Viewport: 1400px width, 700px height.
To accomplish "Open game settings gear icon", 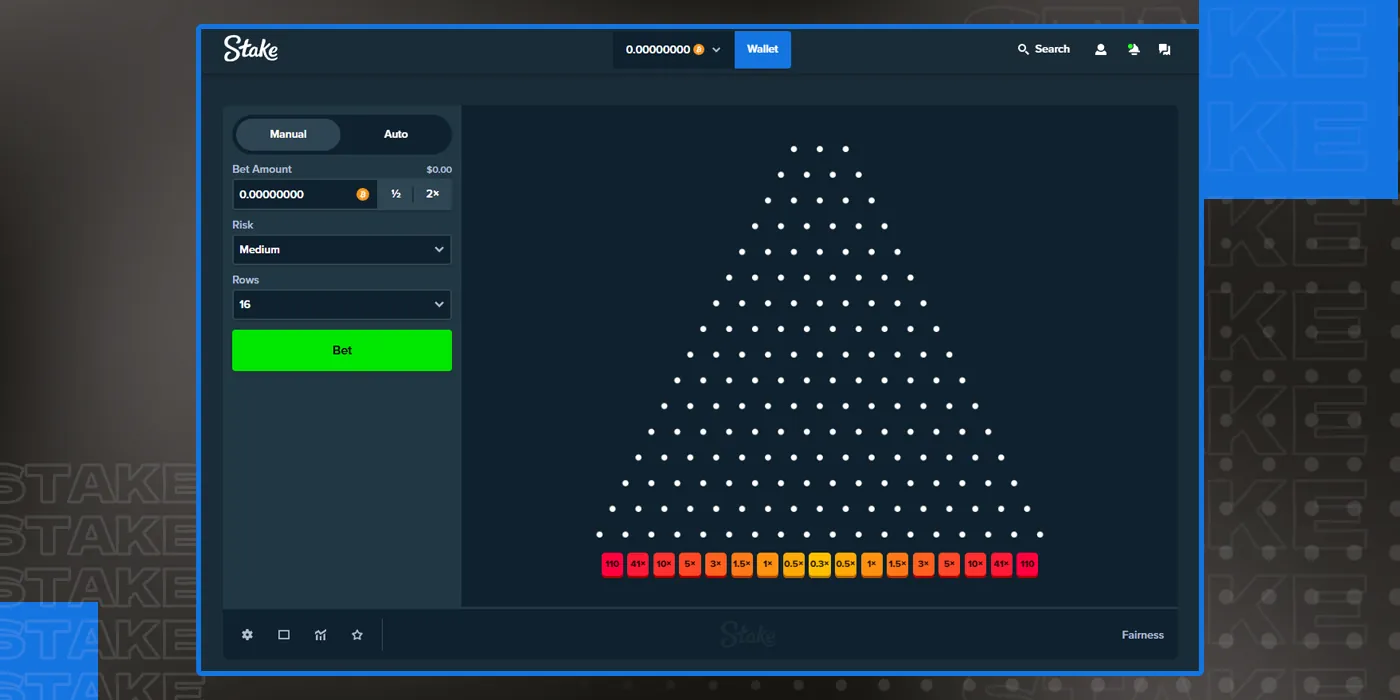I will [247, 635].
